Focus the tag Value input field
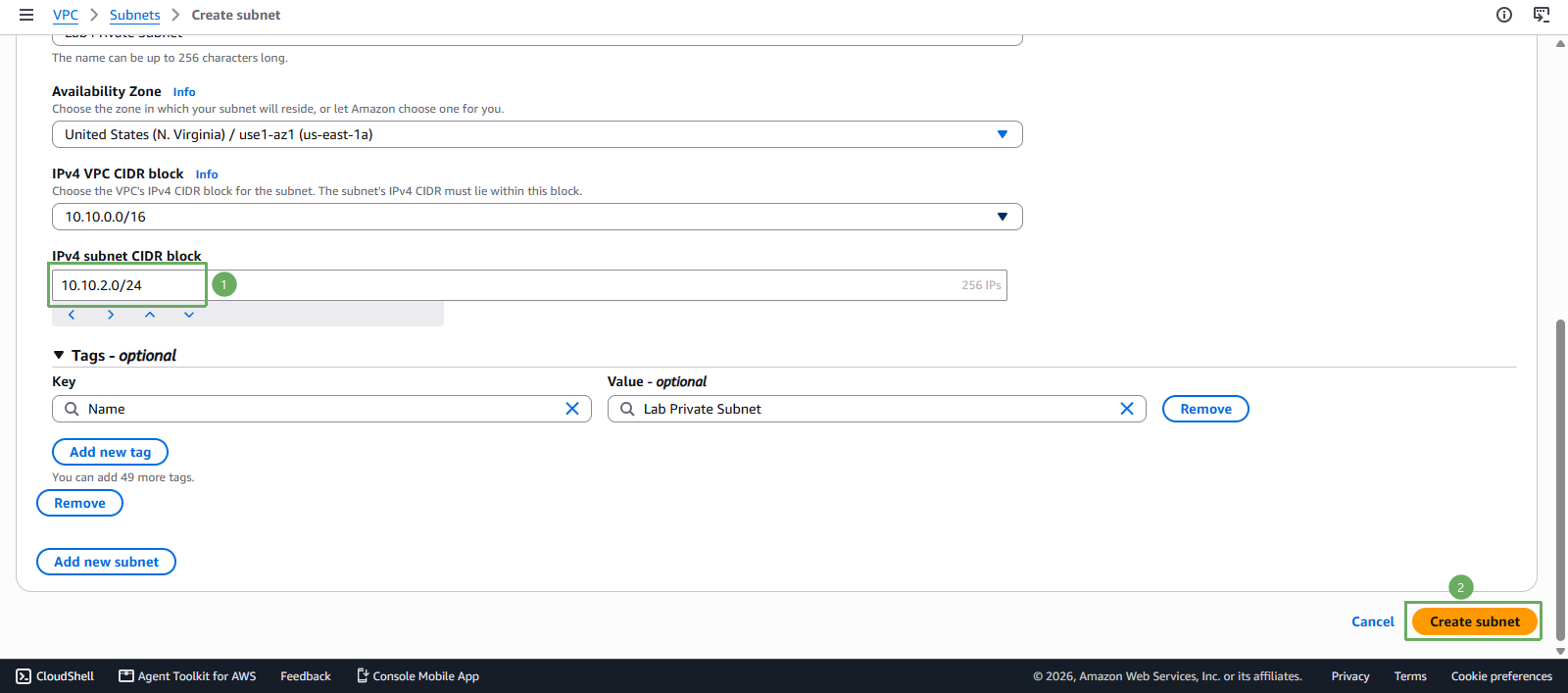This screenshot has width=1568, height=693. pos(877,409)
